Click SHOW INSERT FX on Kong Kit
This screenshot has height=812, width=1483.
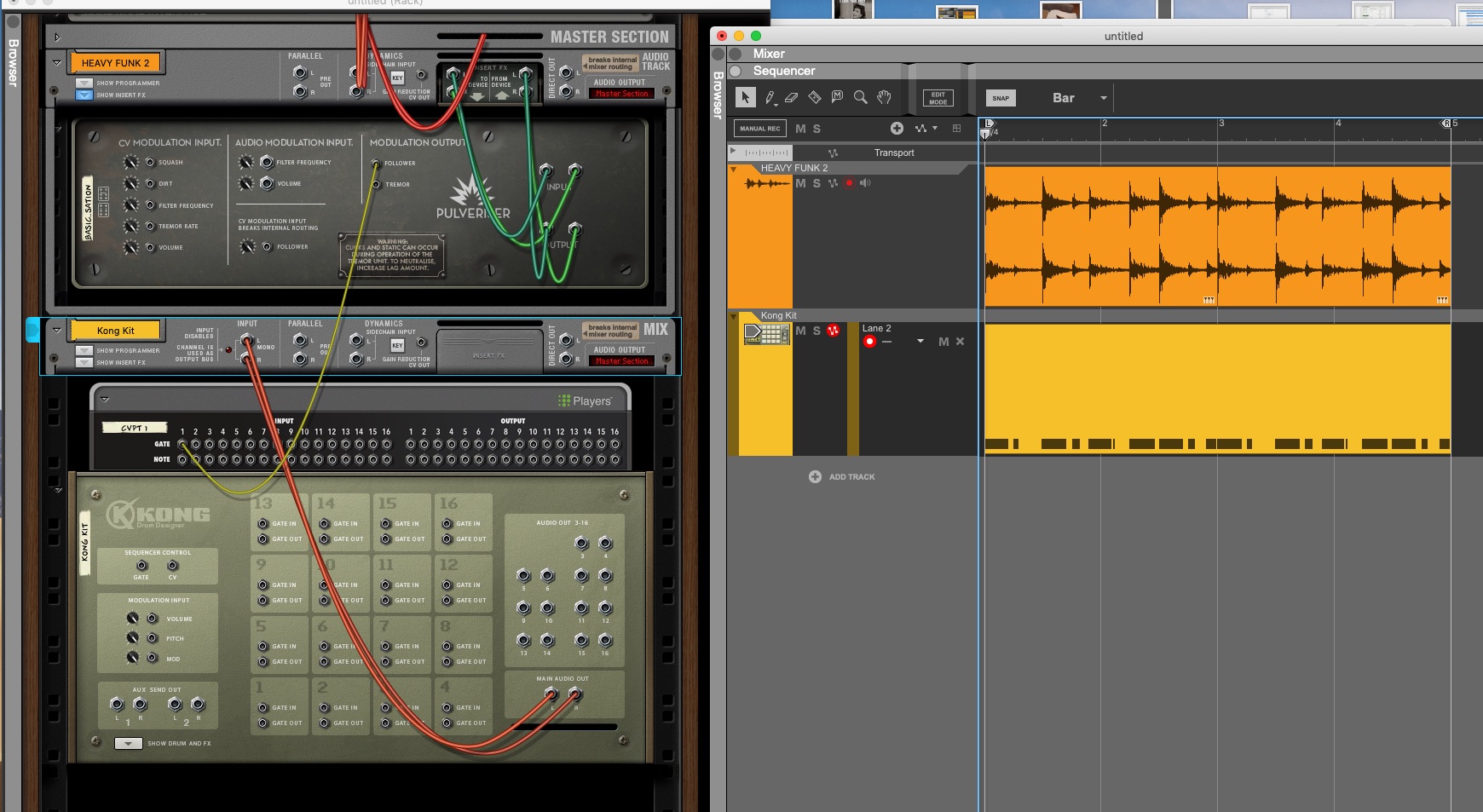(84, 362)
